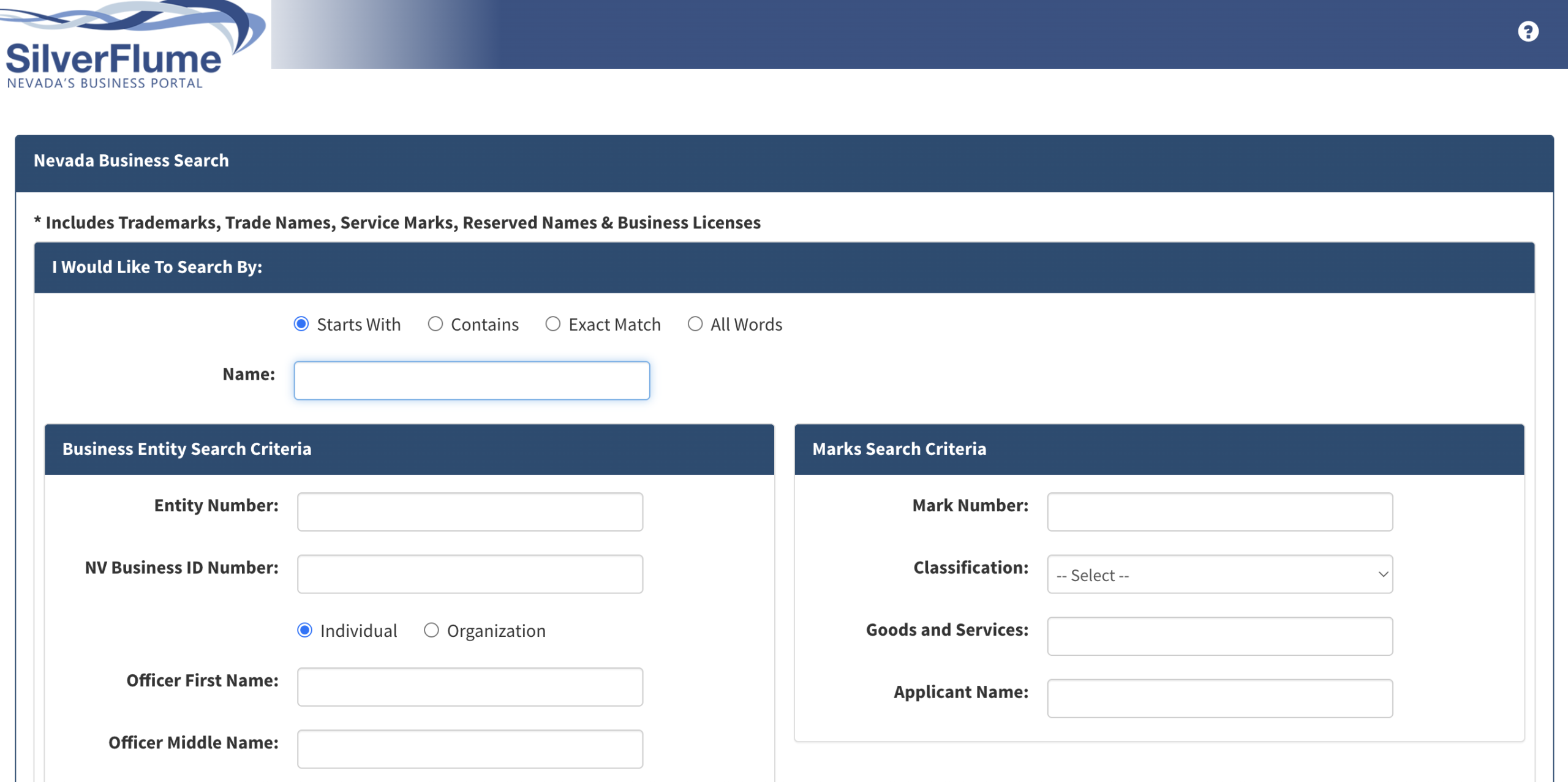Select the All Words option

pyautogui.click(x=695, y=324)
